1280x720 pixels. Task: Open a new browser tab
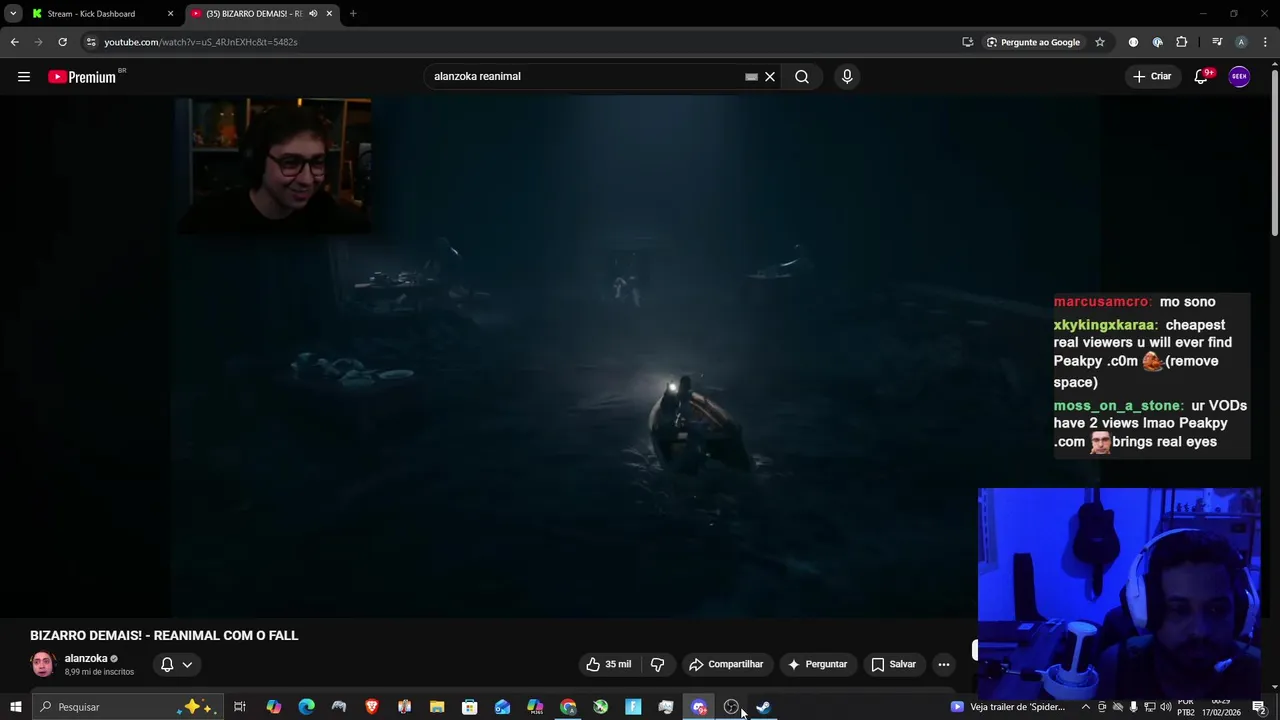(353, 14)
